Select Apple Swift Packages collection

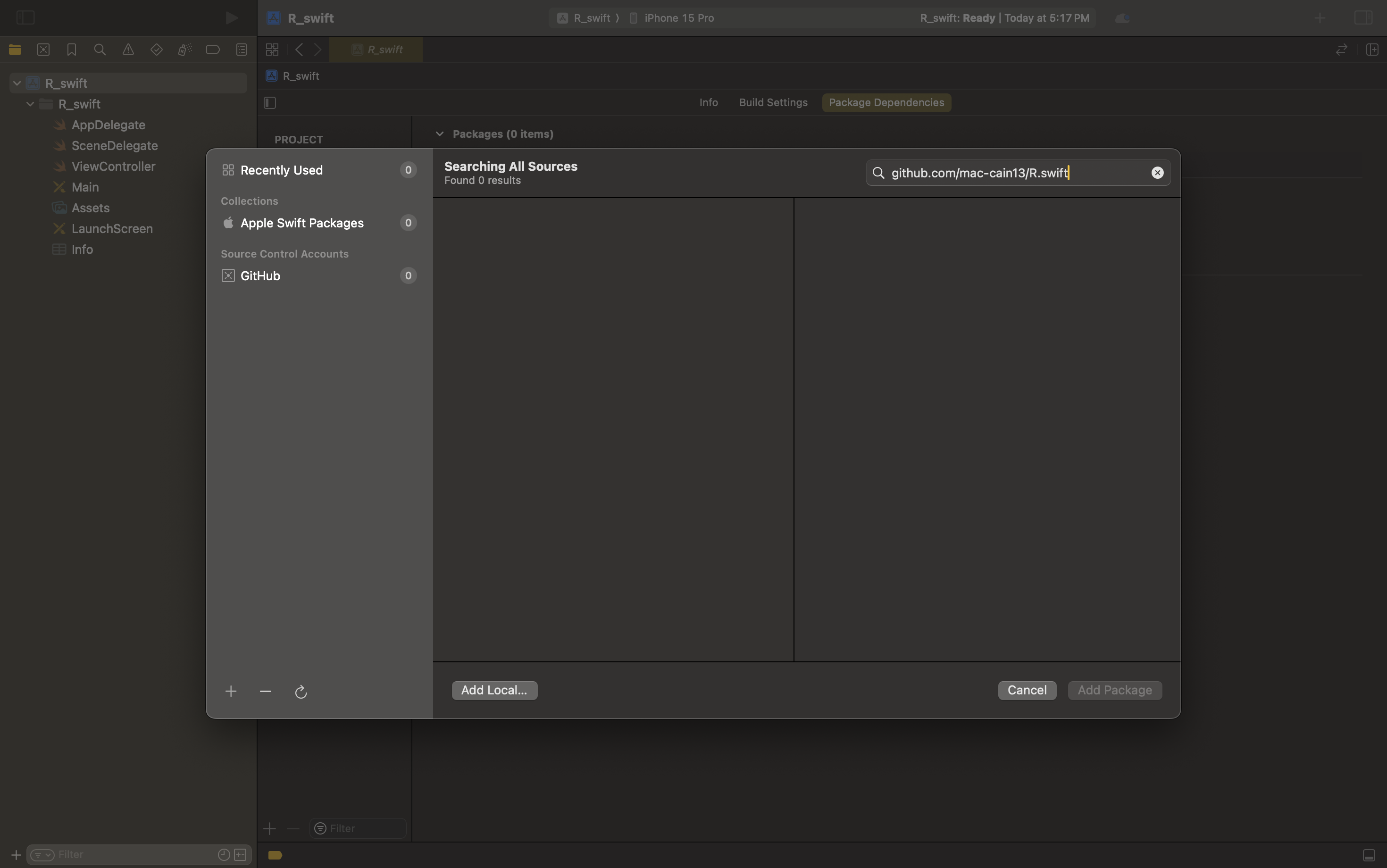(301, 223)
